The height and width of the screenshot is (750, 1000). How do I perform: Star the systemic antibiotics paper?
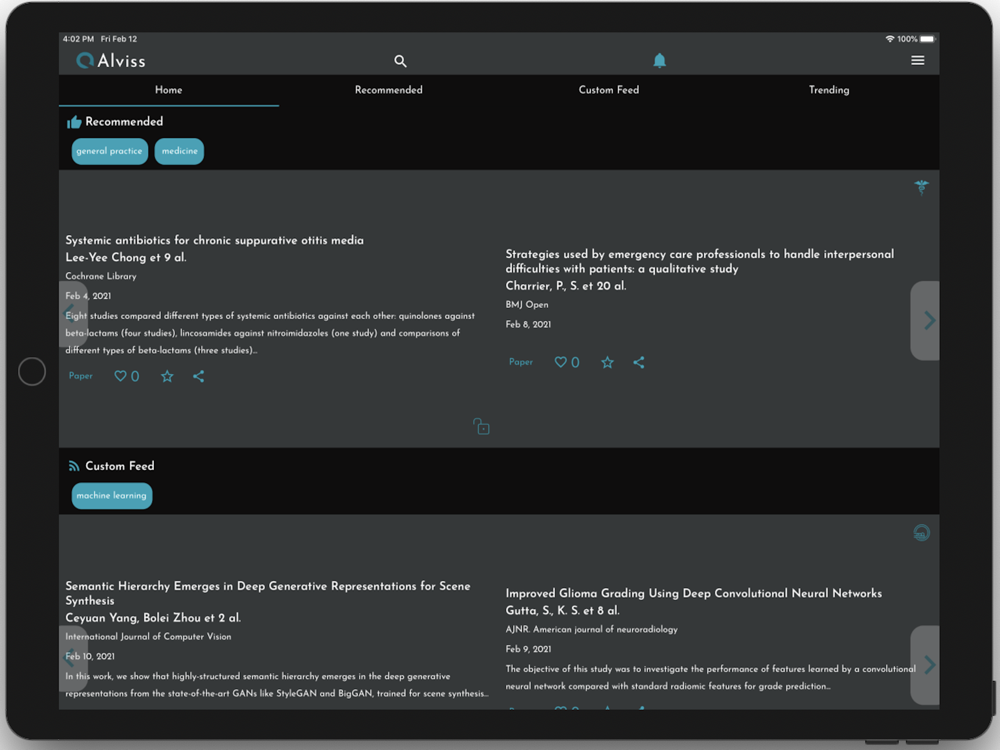167,376
